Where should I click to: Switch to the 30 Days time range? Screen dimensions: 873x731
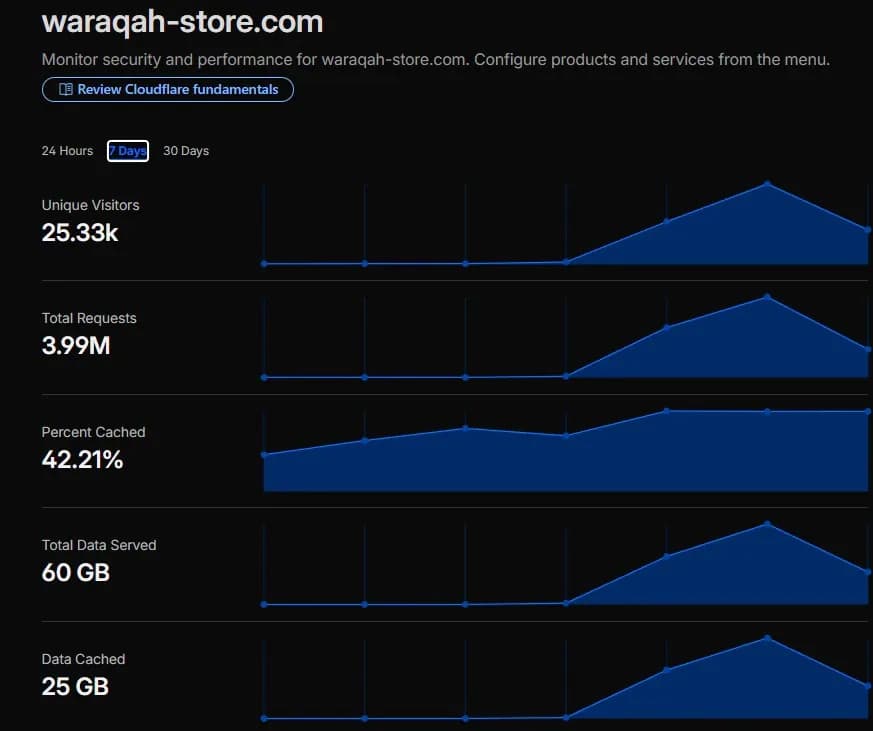tap(186, 151)
